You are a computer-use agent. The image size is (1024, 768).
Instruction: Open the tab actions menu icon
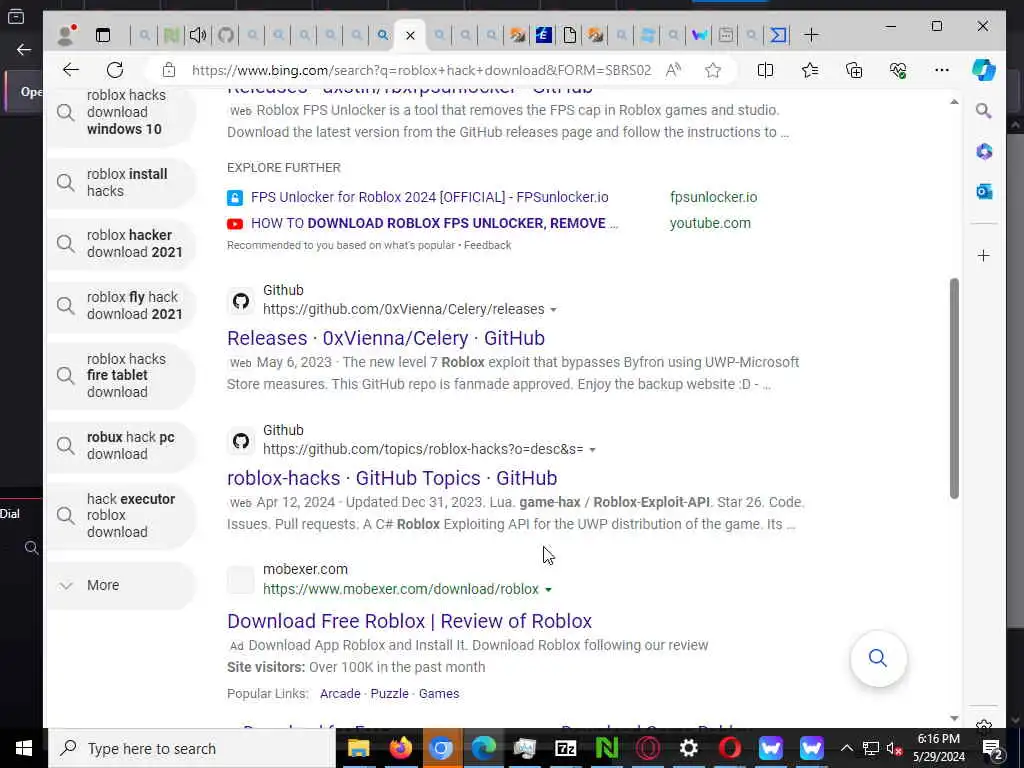(103, 35)
